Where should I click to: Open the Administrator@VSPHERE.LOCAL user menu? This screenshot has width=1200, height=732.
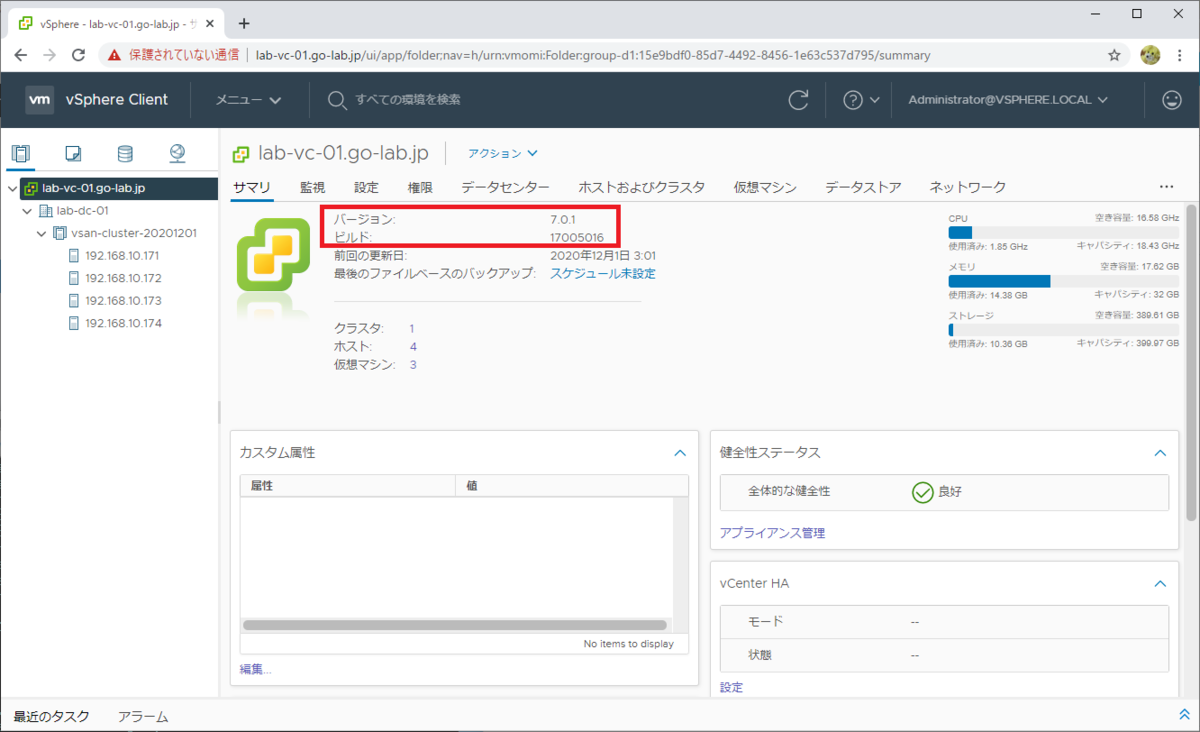1008,100
